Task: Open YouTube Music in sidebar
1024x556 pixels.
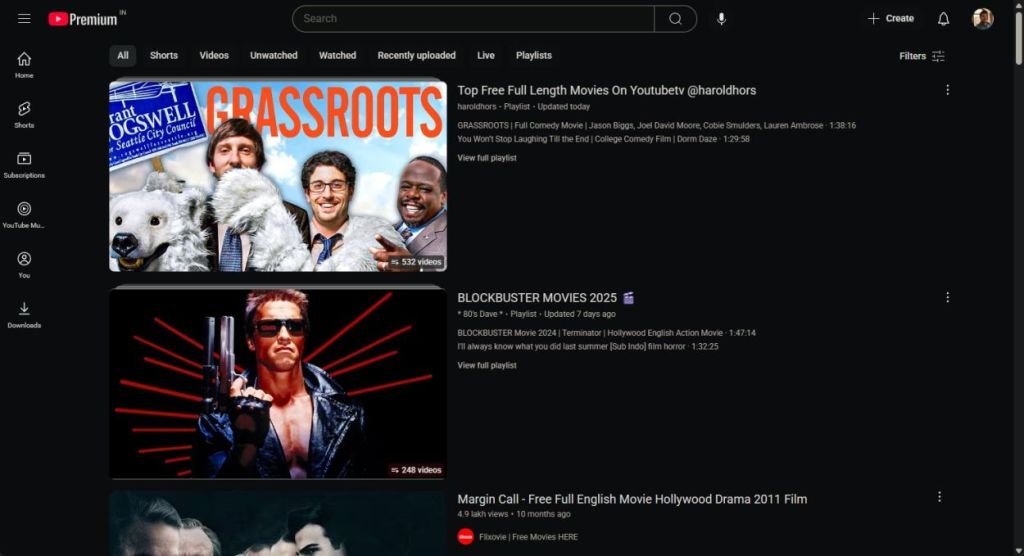Action: coord(24,215)
